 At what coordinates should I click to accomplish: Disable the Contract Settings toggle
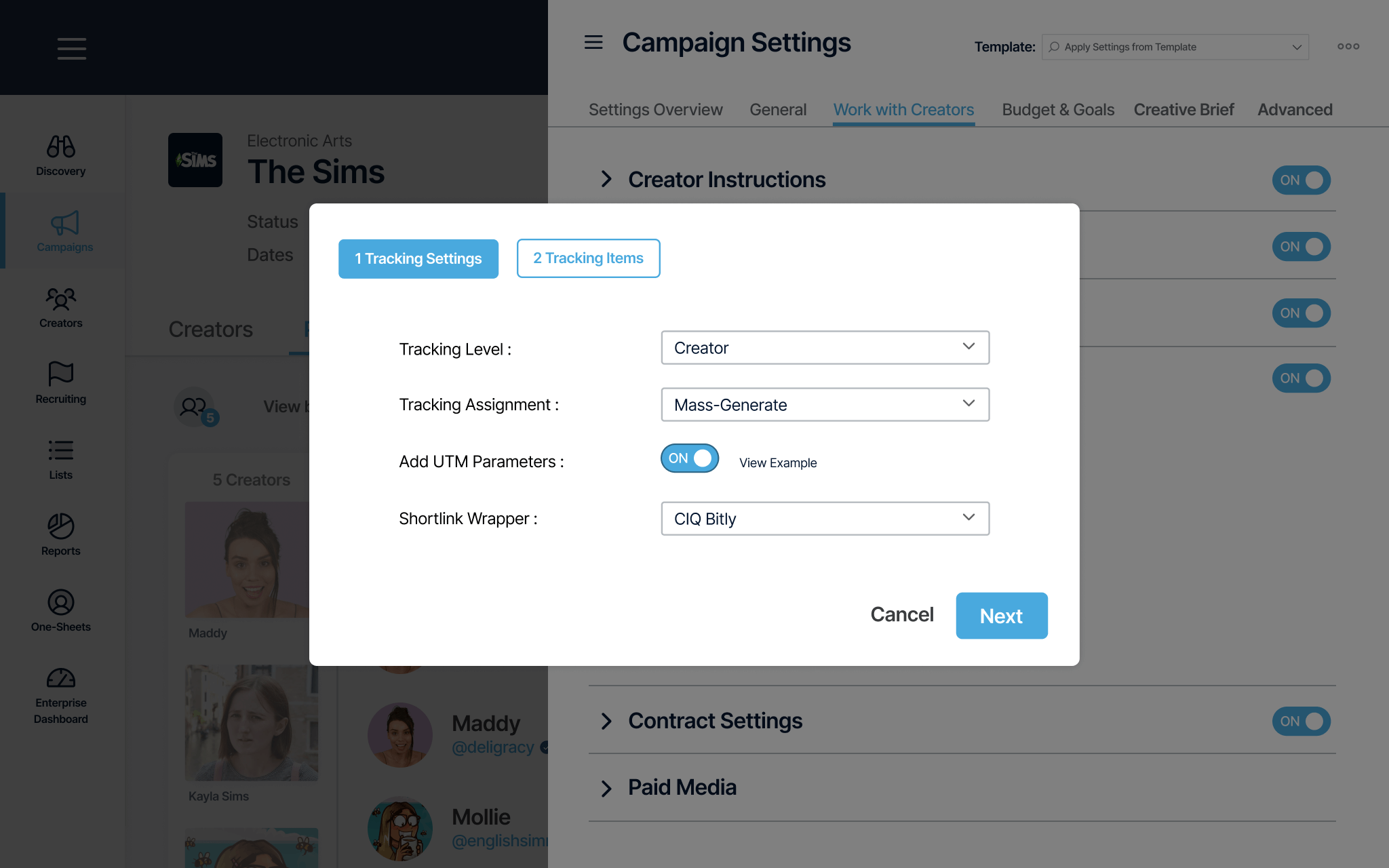(x=1301, y=722)
